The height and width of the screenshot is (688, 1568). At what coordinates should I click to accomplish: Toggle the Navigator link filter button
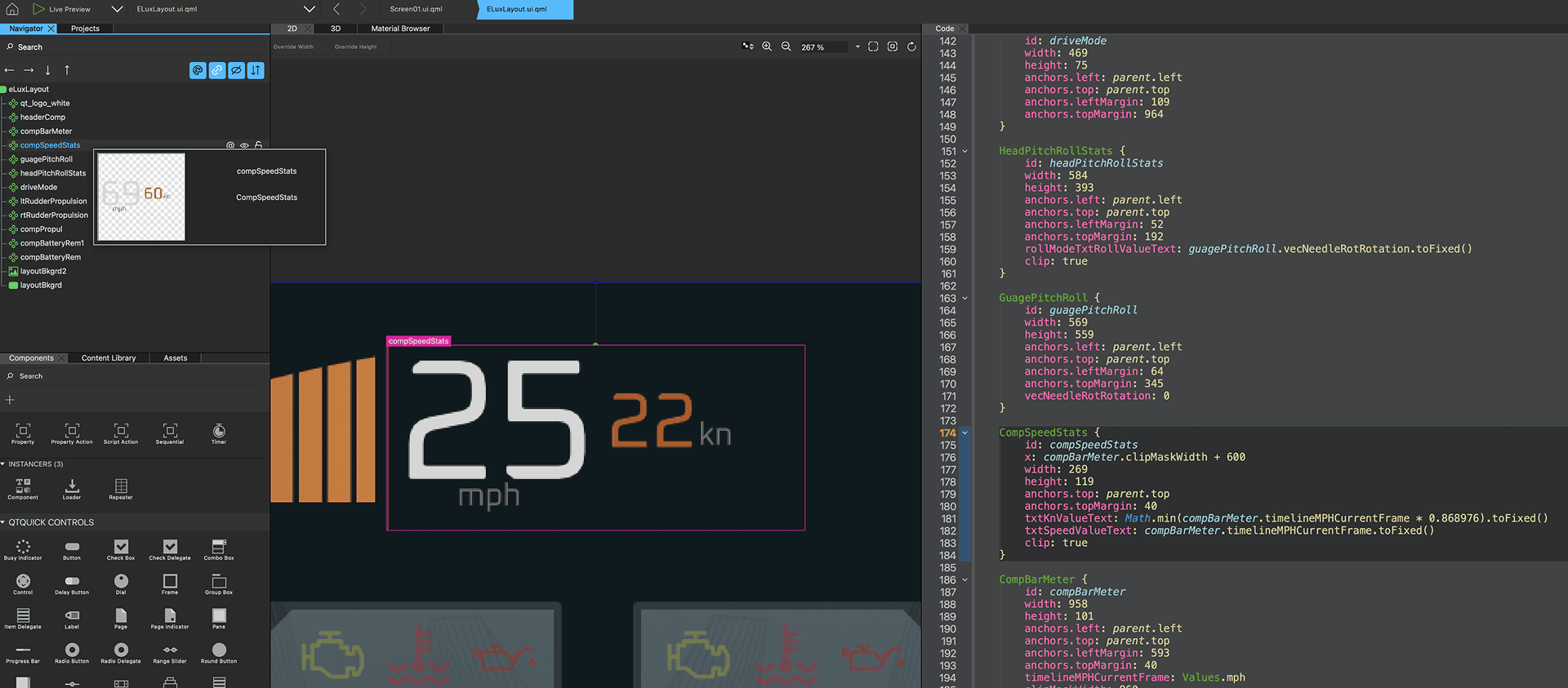coord(217,70)
